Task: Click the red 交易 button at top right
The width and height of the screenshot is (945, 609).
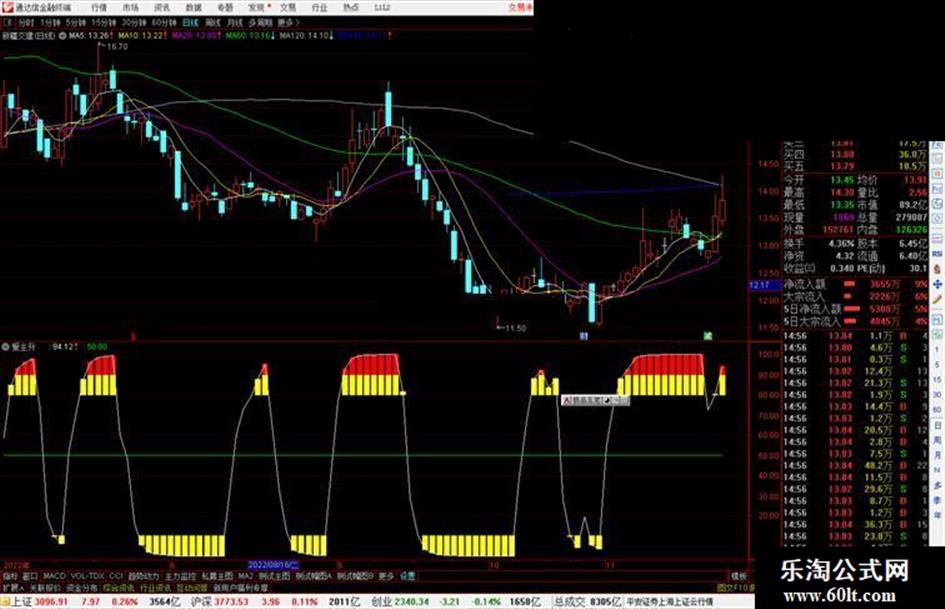Action: tap(520, 8)
